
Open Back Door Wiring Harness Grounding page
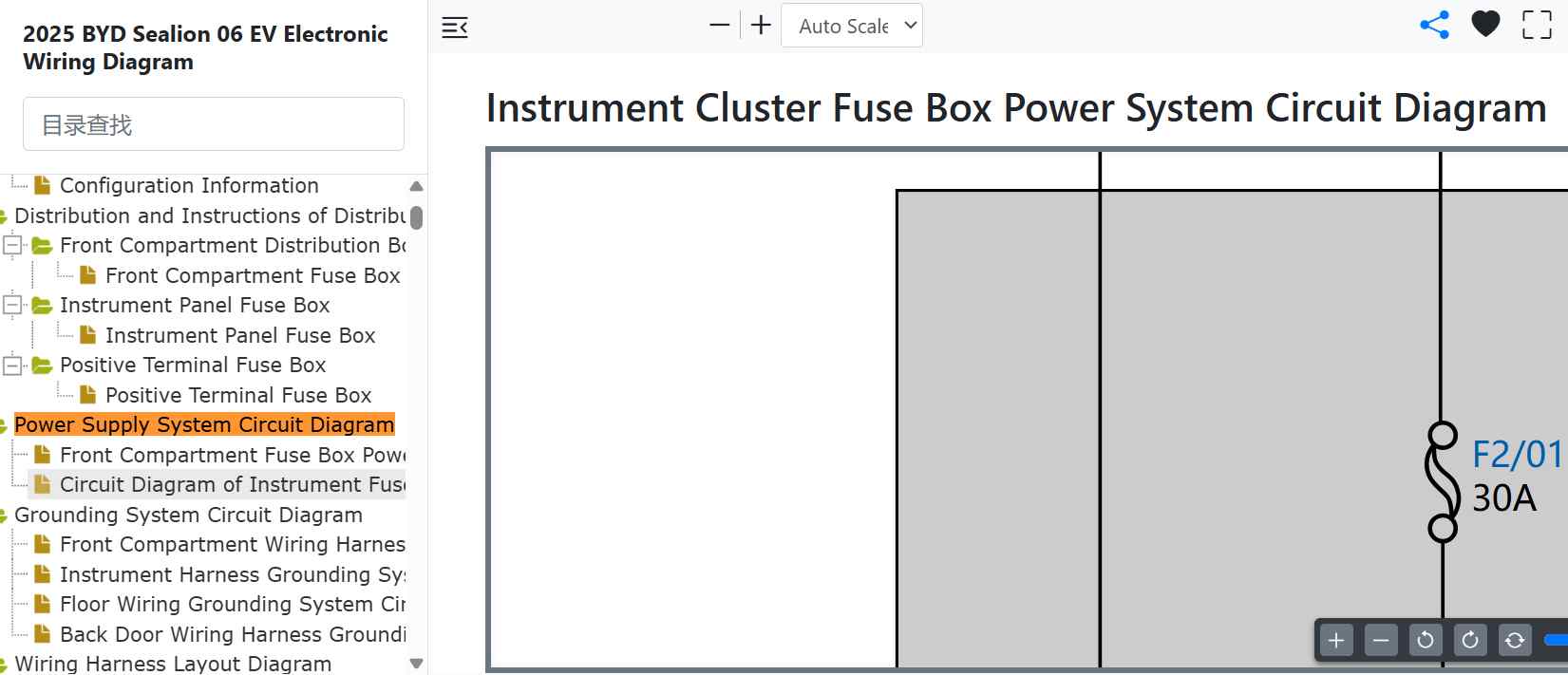pyautogui.click(x=233, y=634)
